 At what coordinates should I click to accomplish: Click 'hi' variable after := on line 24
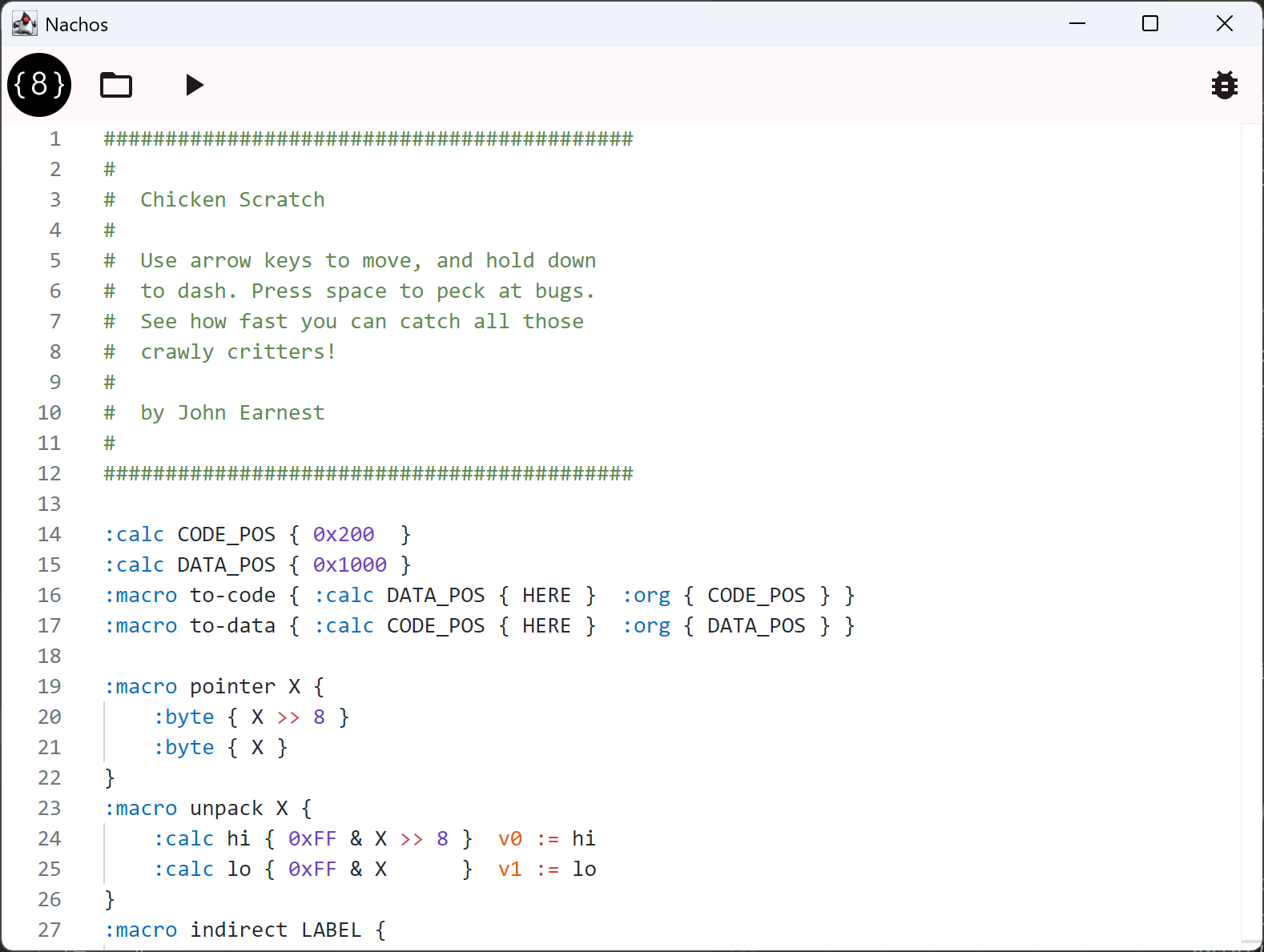584,838
